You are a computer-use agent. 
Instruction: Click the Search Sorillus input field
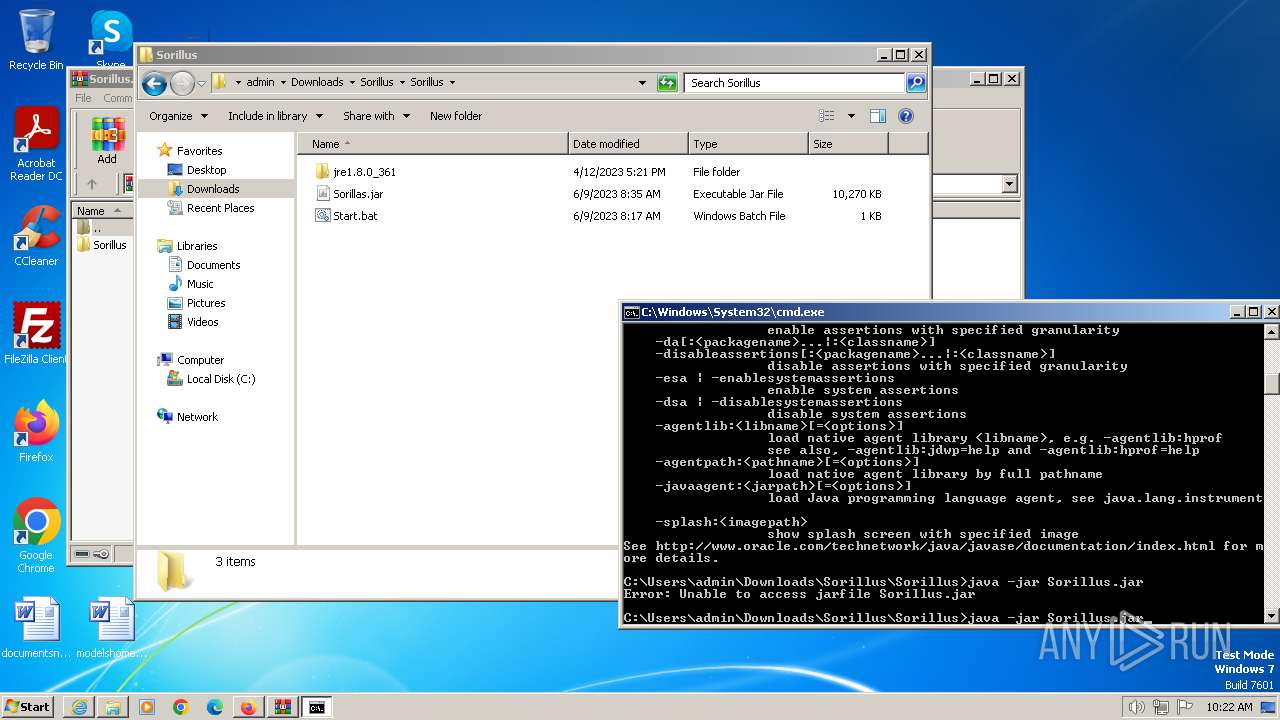pos(795,83)
